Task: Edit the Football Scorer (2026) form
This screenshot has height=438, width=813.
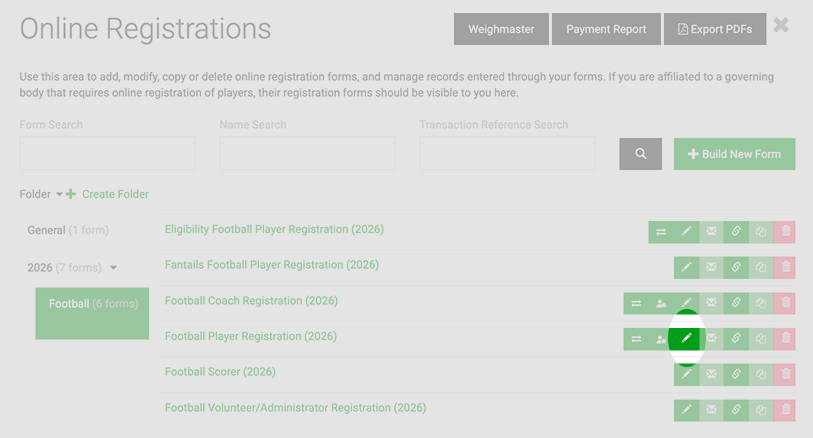Action: pos(686,374)
